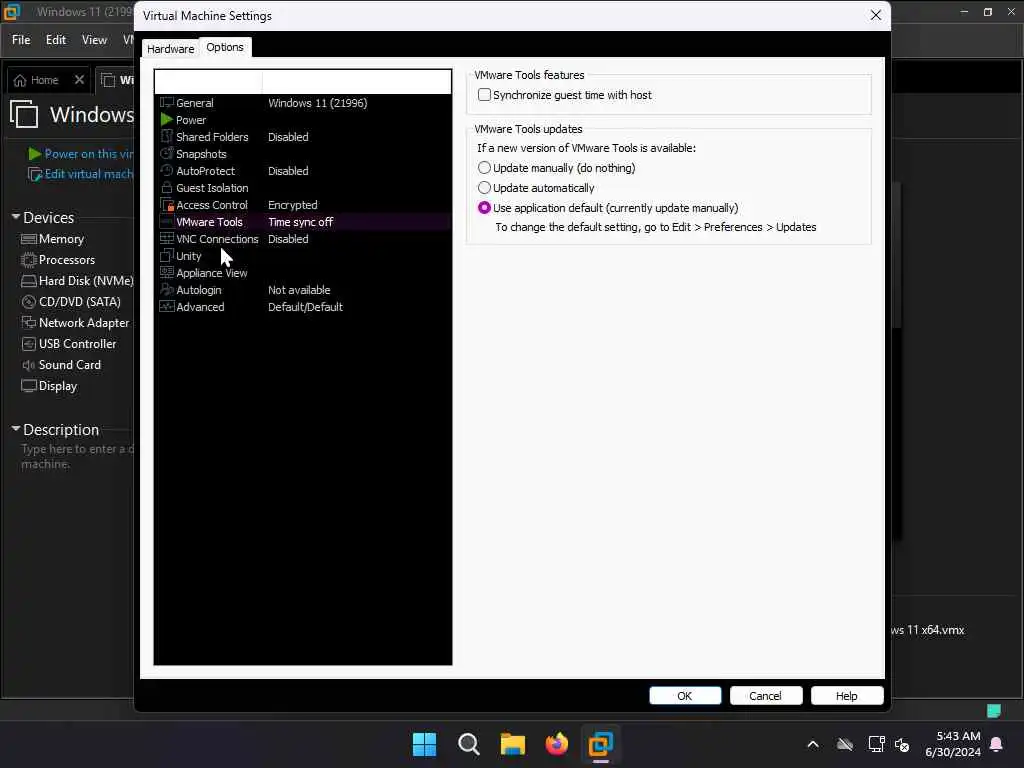Click the CD/DVD (SATA) disc icon

pyautogui.click(x=29, y=302)
